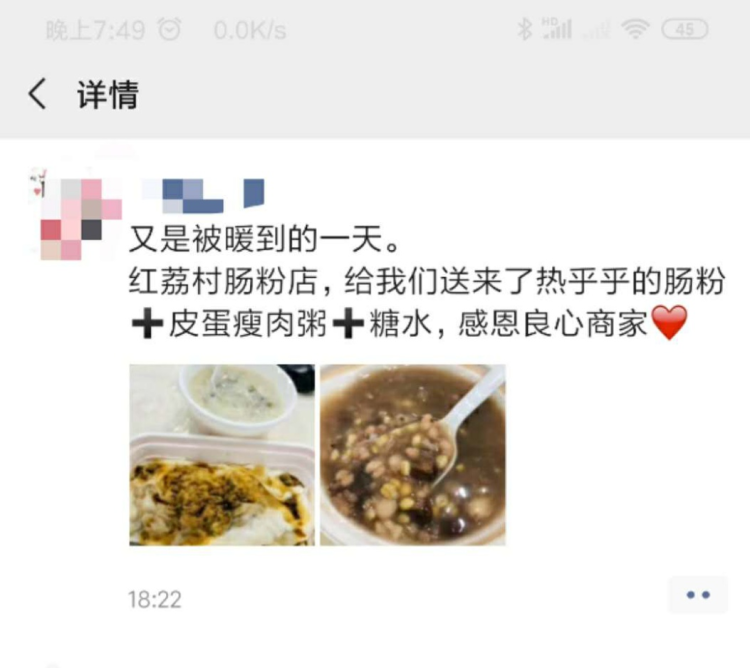
Task: Open the rice noodle roll photo
Action: (x=222, y=455)
